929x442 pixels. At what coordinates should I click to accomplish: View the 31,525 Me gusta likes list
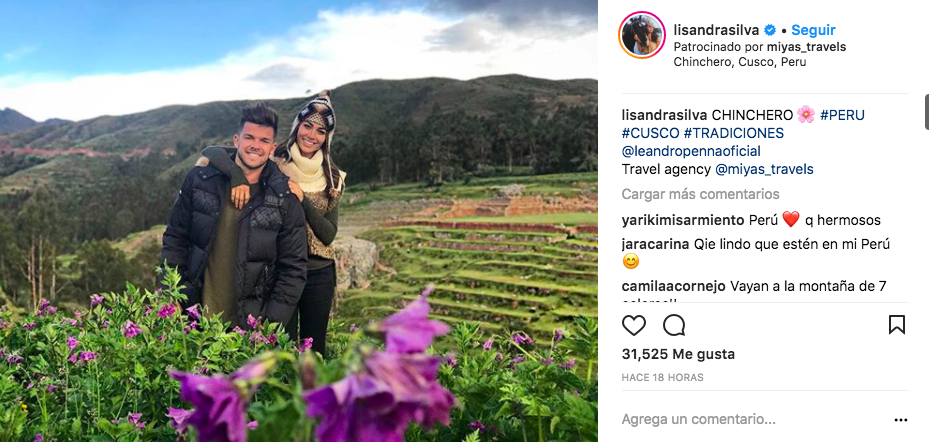[x=678, y=354]
